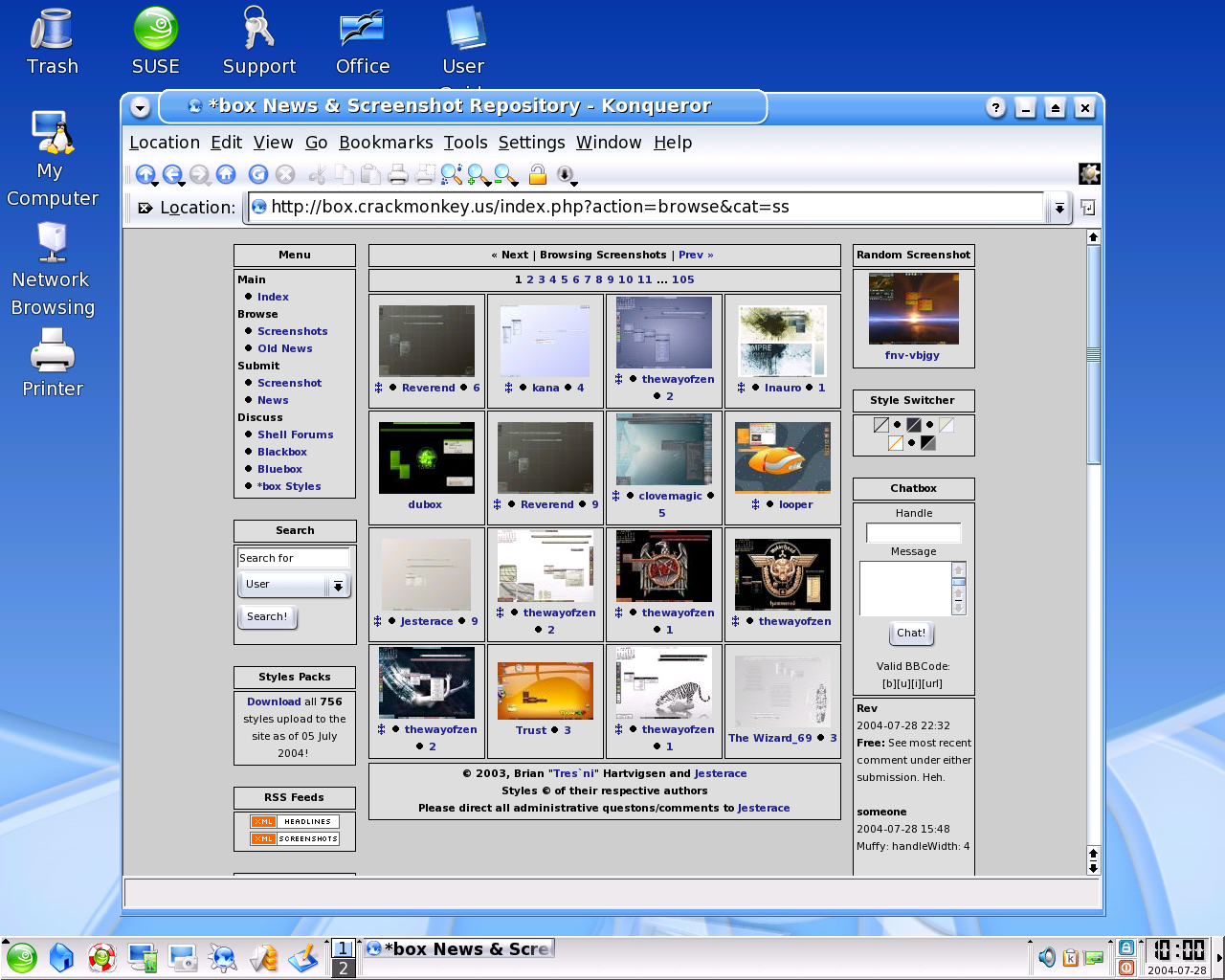Screen dimensions: 1225x980
Task: Open the RSS Screenshots XML badge
Action: pos(294,838)
